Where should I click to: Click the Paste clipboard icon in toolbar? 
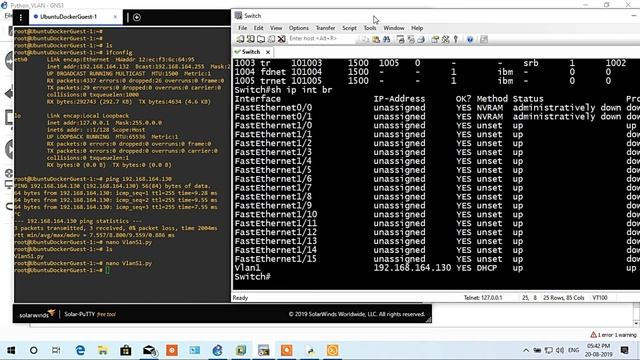pos(376,39)
